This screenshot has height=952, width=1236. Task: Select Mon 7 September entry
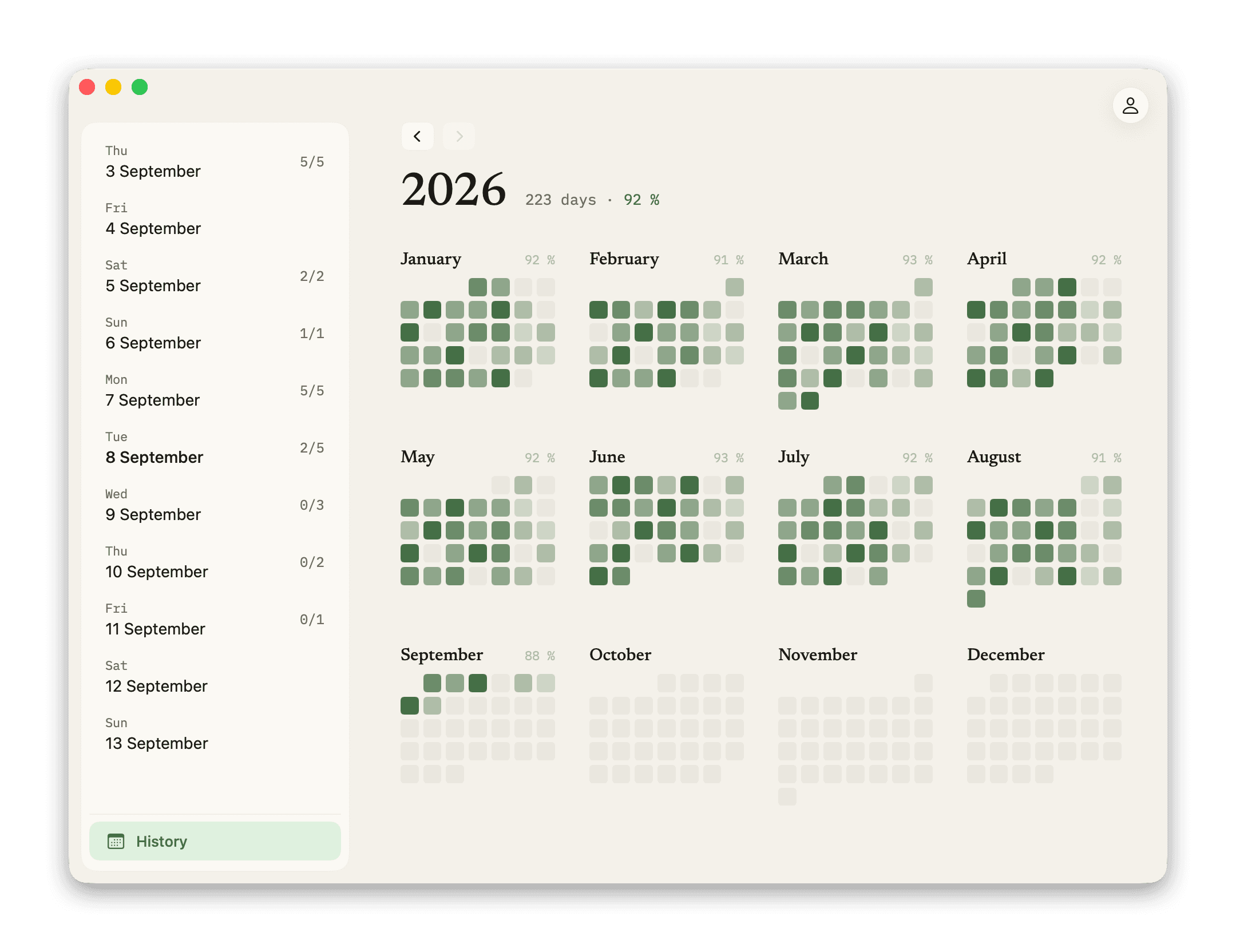click(x=215, y=391)
